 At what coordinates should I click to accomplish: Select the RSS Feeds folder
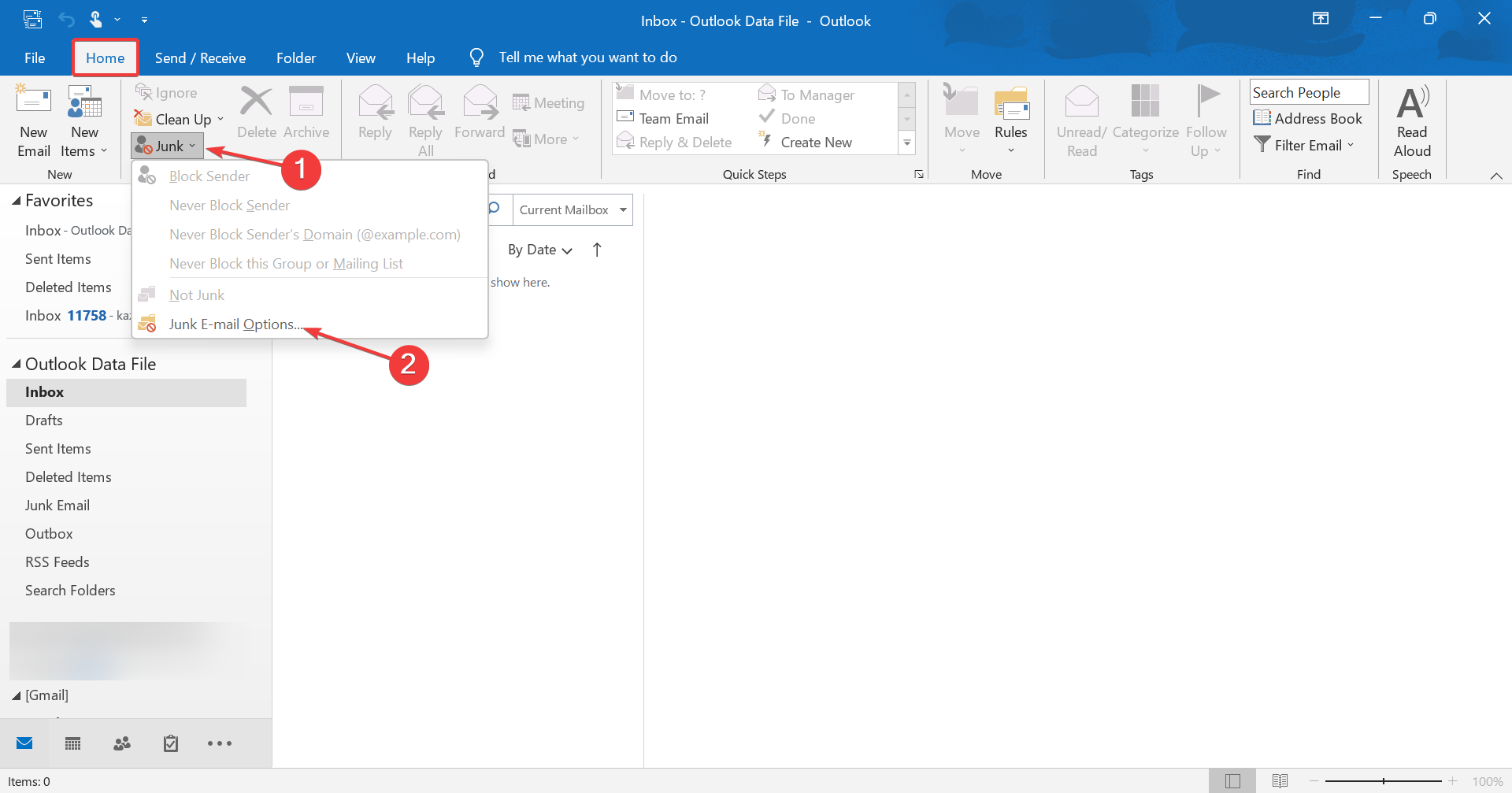126,562
